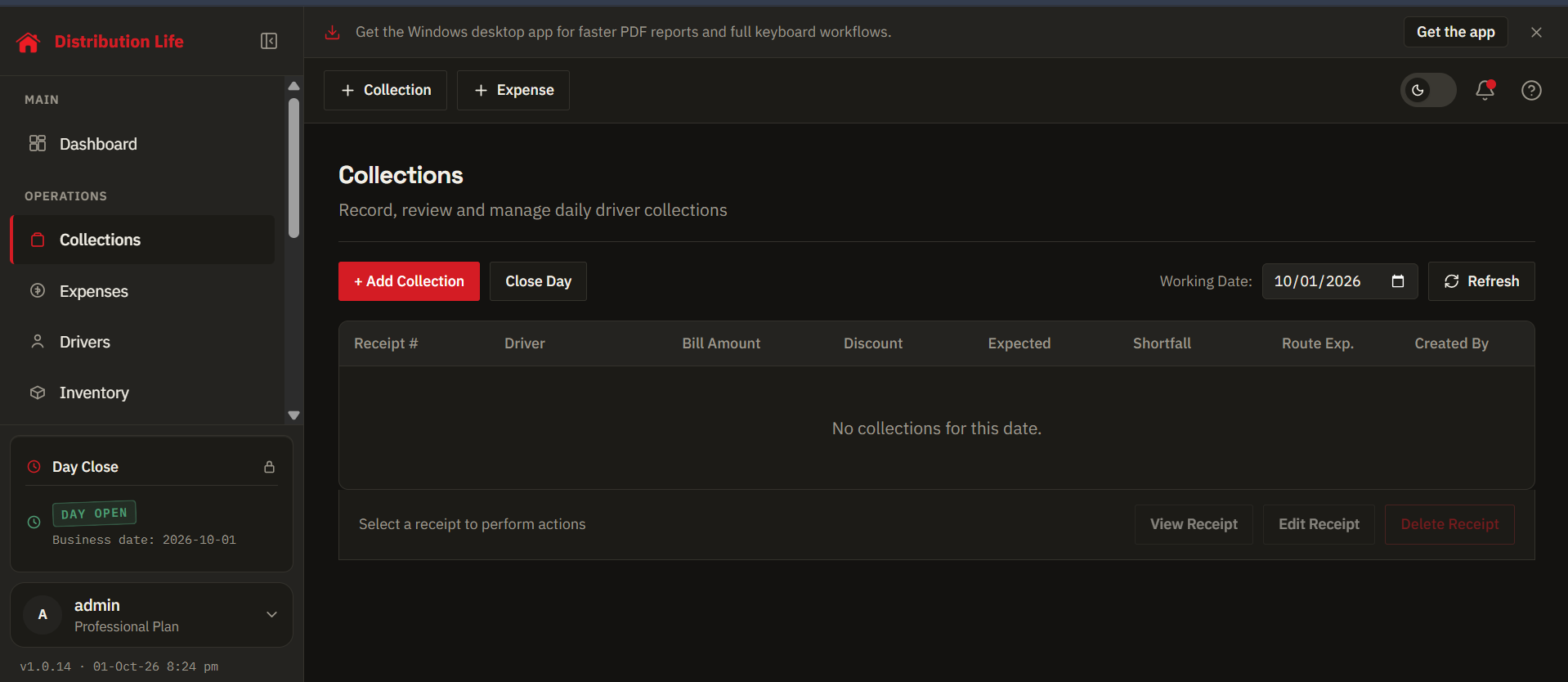Open the notifications bell
The width and height of the screenshot is (1568, 682).
1485,90
